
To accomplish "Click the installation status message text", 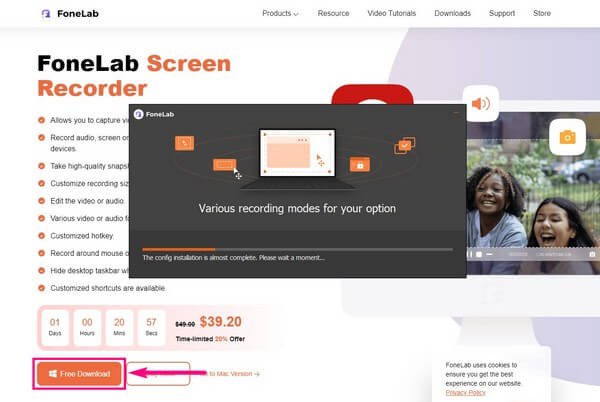I will [x=233, y=258].
